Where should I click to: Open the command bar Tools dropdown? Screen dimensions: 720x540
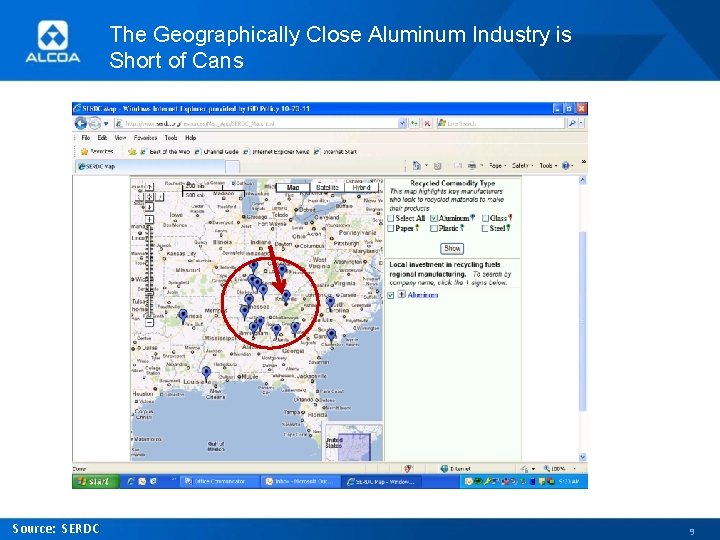(548, 165)
